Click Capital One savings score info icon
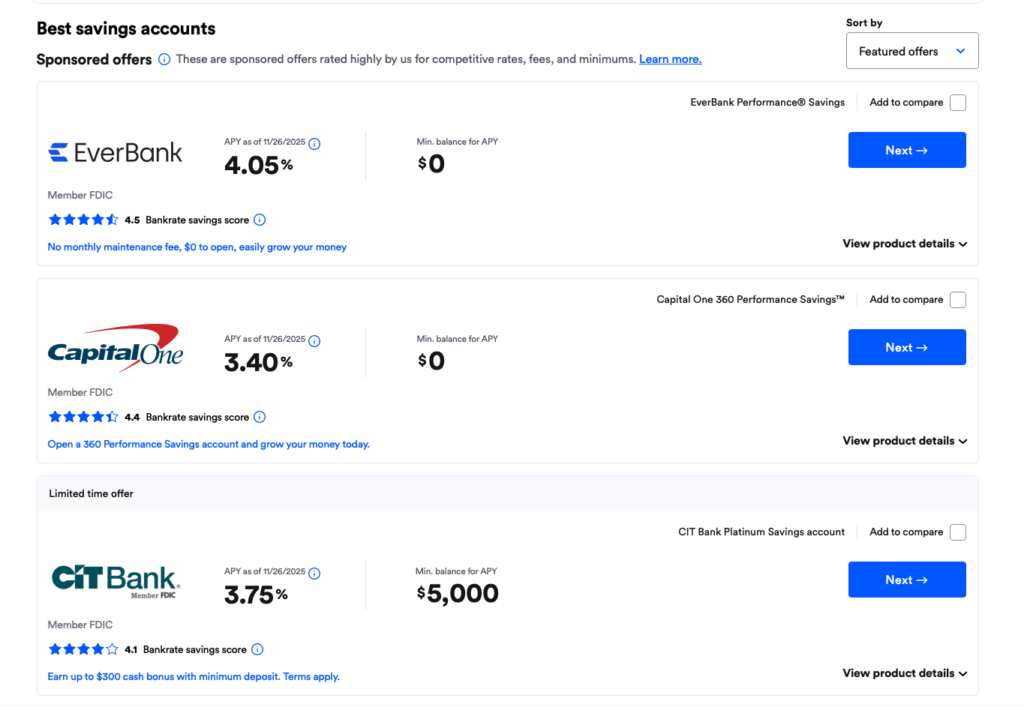 [x=260, y=417]
